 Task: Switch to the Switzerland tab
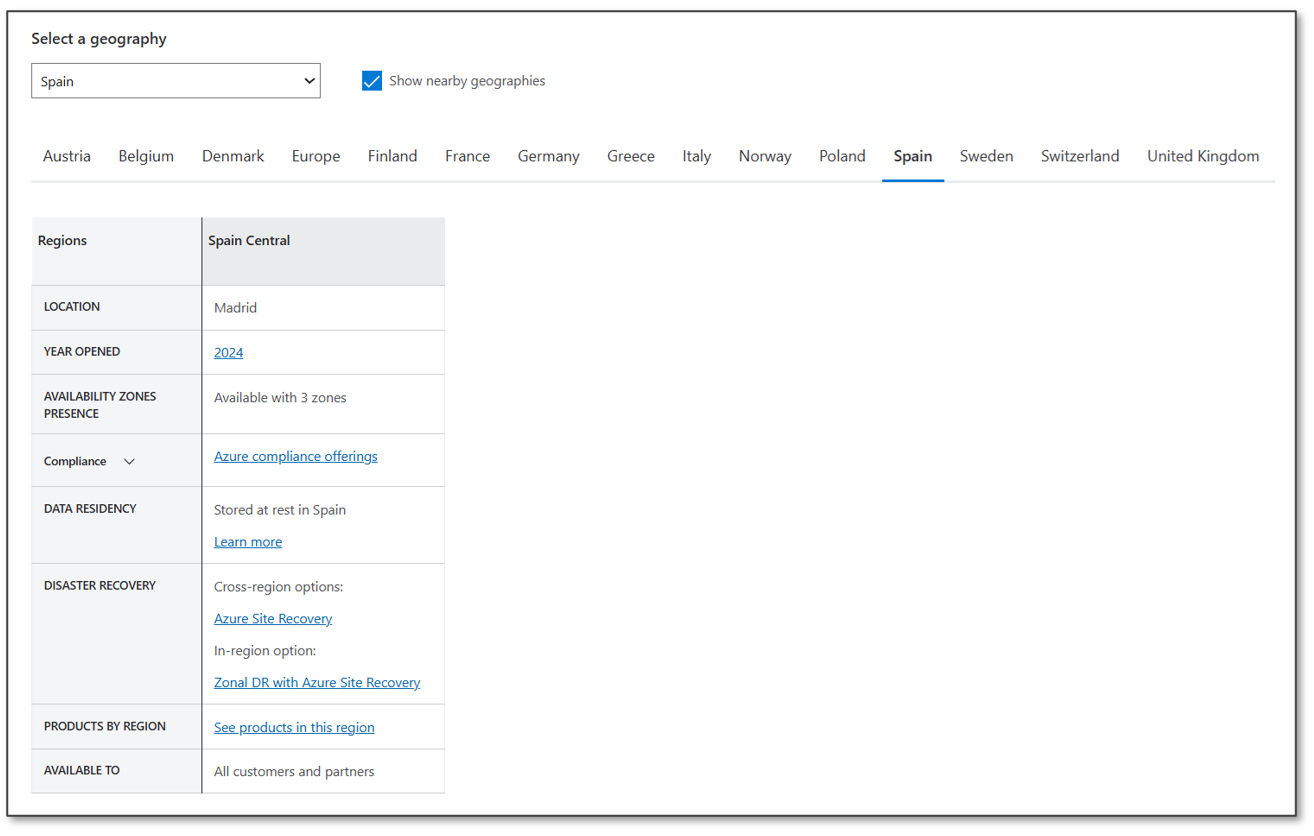[x=1080, y=156]
